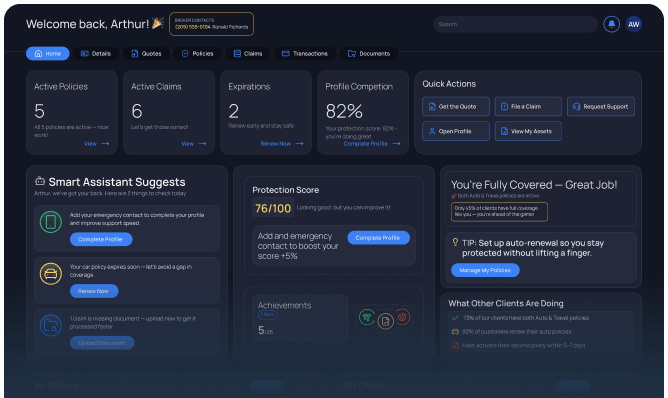Click Complete Profile link in Profile Completion card
Image resolution: width=668 pixels, height=398 pixels.
[366, 144]
